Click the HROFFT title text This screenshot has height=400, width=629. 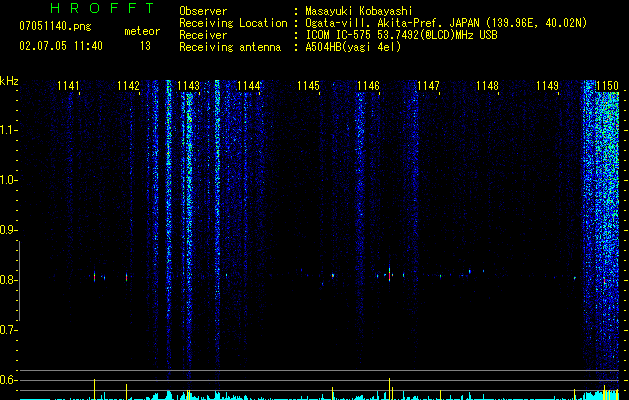pos(102,8)
